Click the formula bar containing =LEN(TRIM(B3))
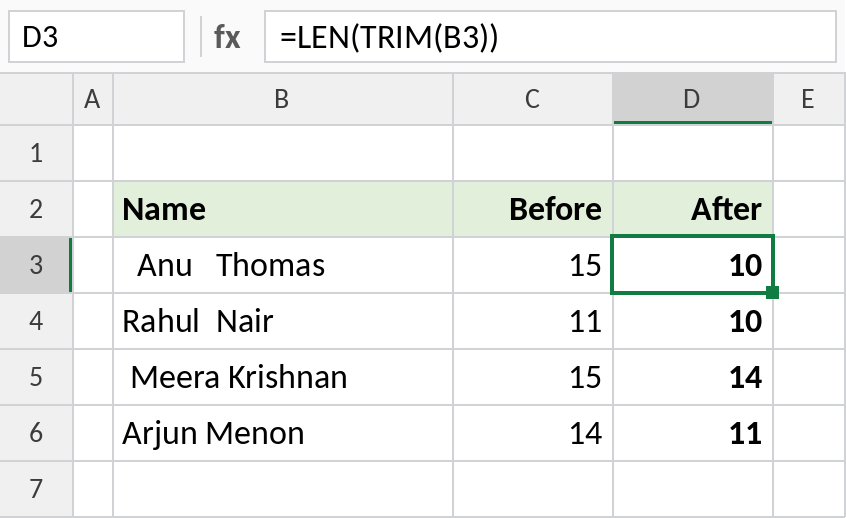Image resolution: width=846 pixels, height=518 pixels. coord(550,37)
